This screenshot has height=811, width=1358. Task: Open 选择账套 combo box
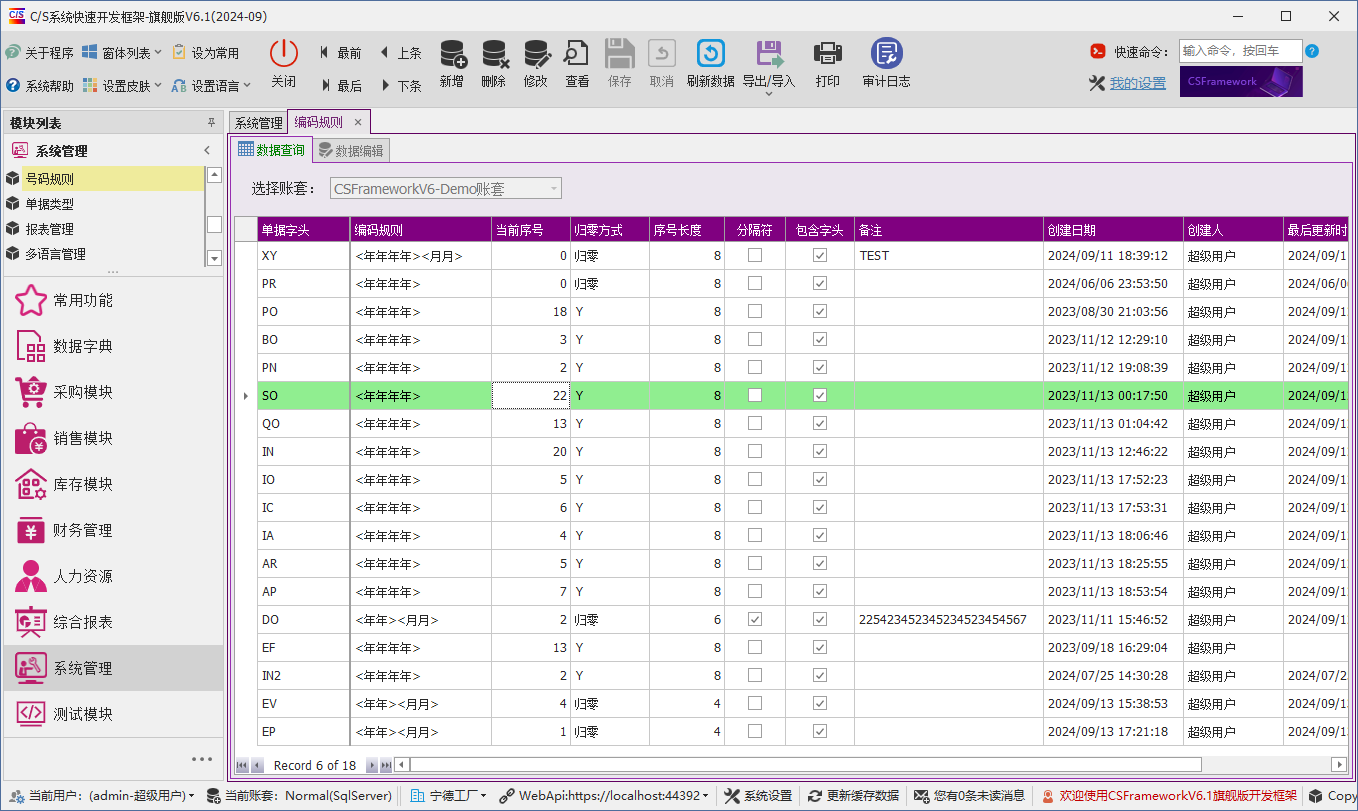pyautogui.click(x=446, y=188)
